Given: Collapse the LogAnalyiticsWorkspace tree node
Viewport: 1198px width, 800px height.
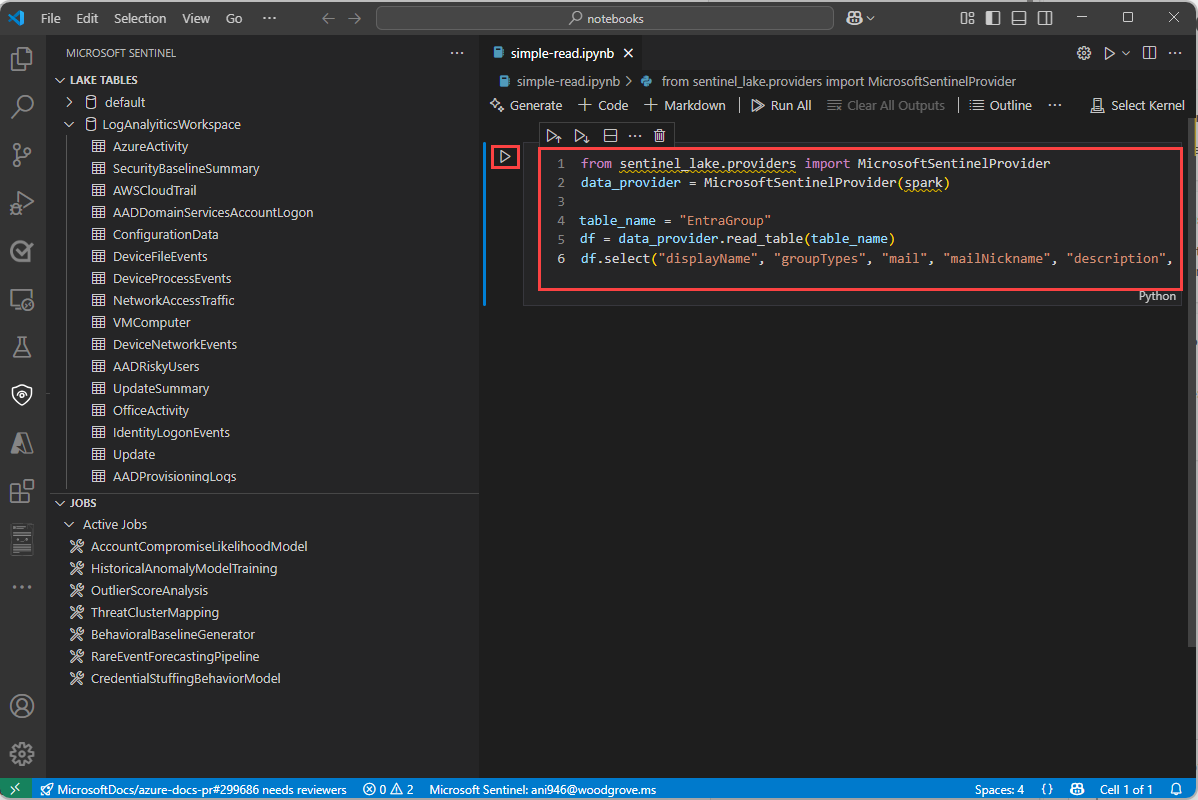Looking at the screenshot, I should click(x=69, y=125).
